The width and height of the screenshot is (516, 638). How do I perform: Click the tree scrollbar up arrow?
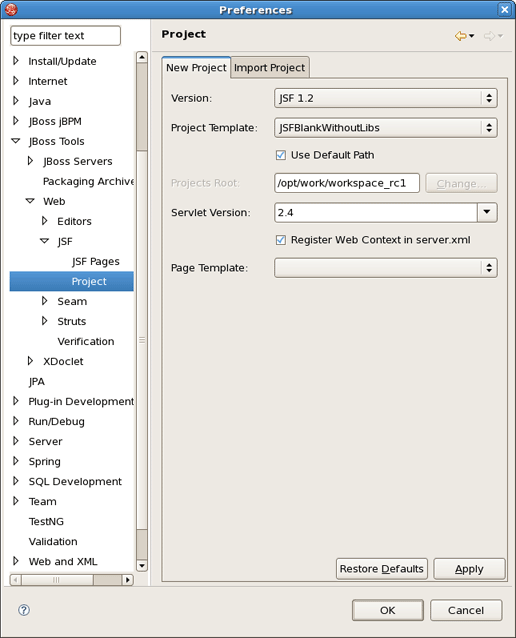(x=142, y=57)
